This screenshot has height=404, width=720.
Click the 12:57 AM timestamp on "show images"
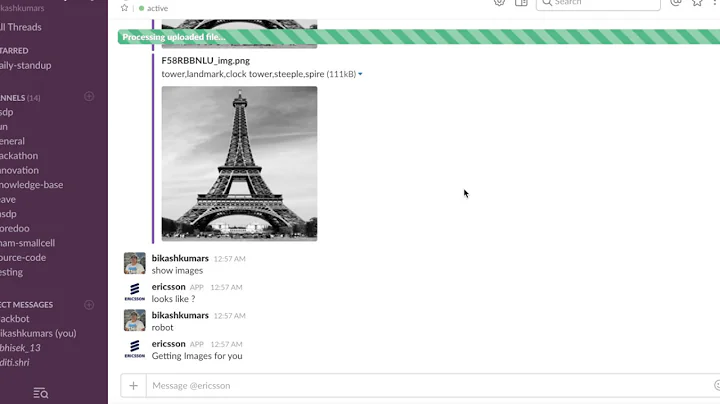230,259
